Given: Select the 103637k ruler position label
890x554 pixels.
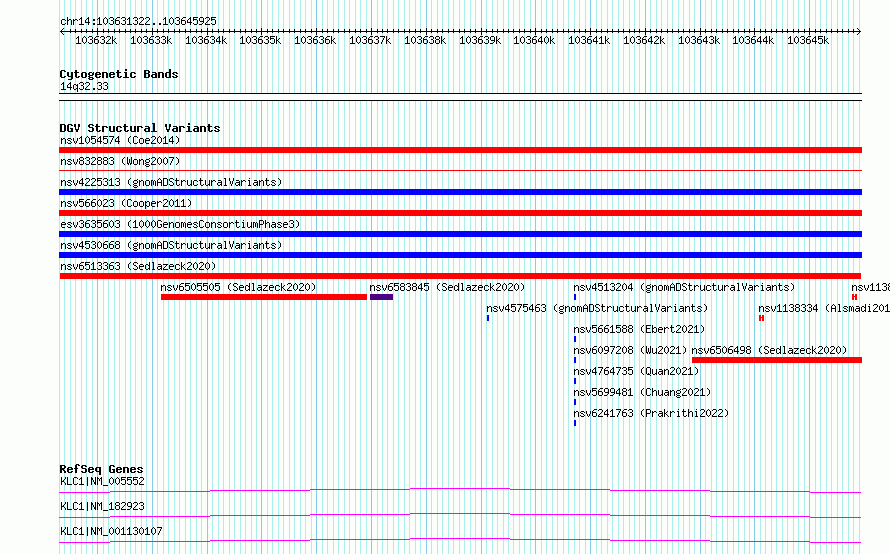Looking at the screenshot, I should pyautogui.click(x=370, y=40).
